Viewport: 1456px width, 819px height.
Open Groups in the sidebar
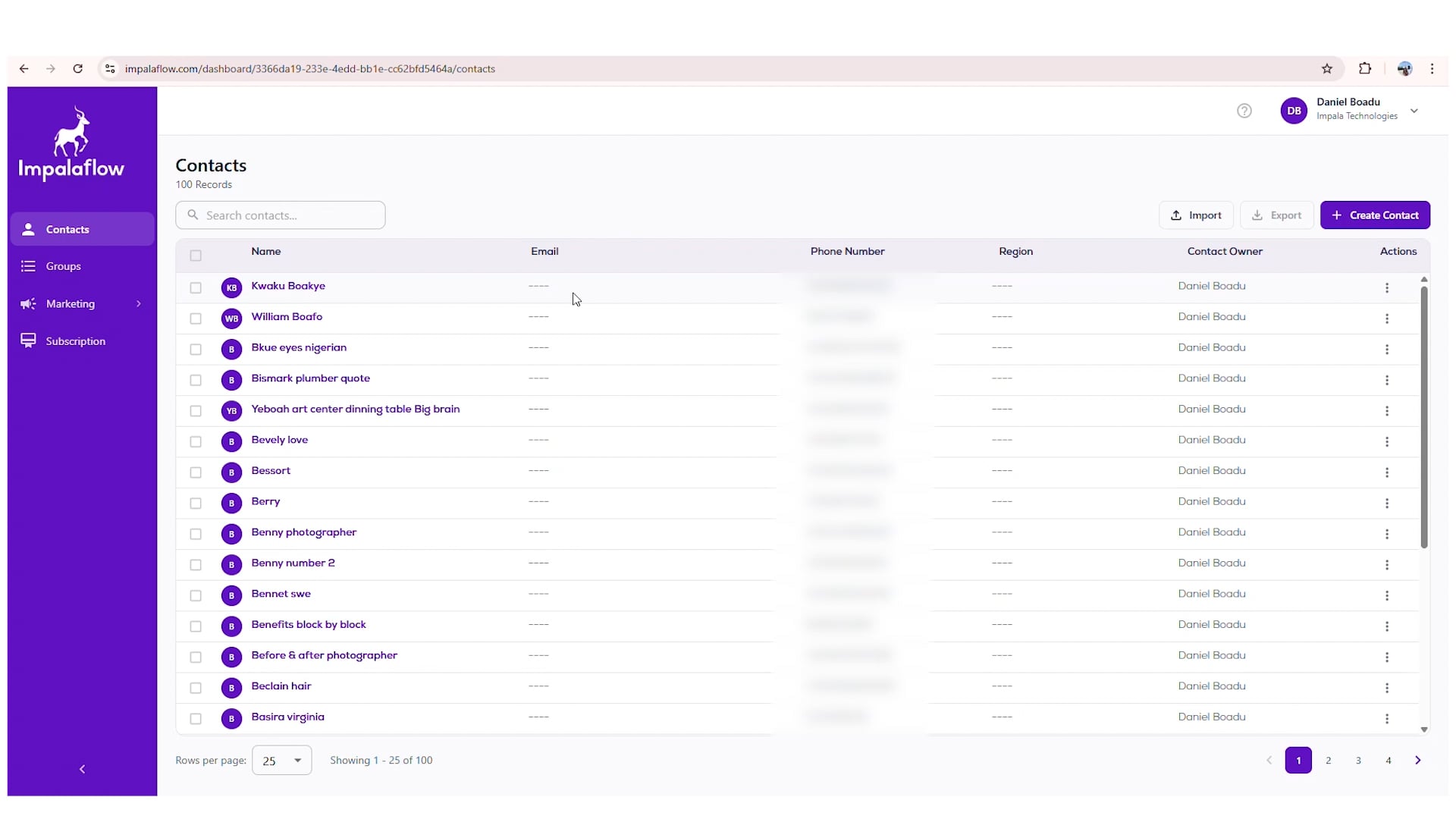click(63, 266)
